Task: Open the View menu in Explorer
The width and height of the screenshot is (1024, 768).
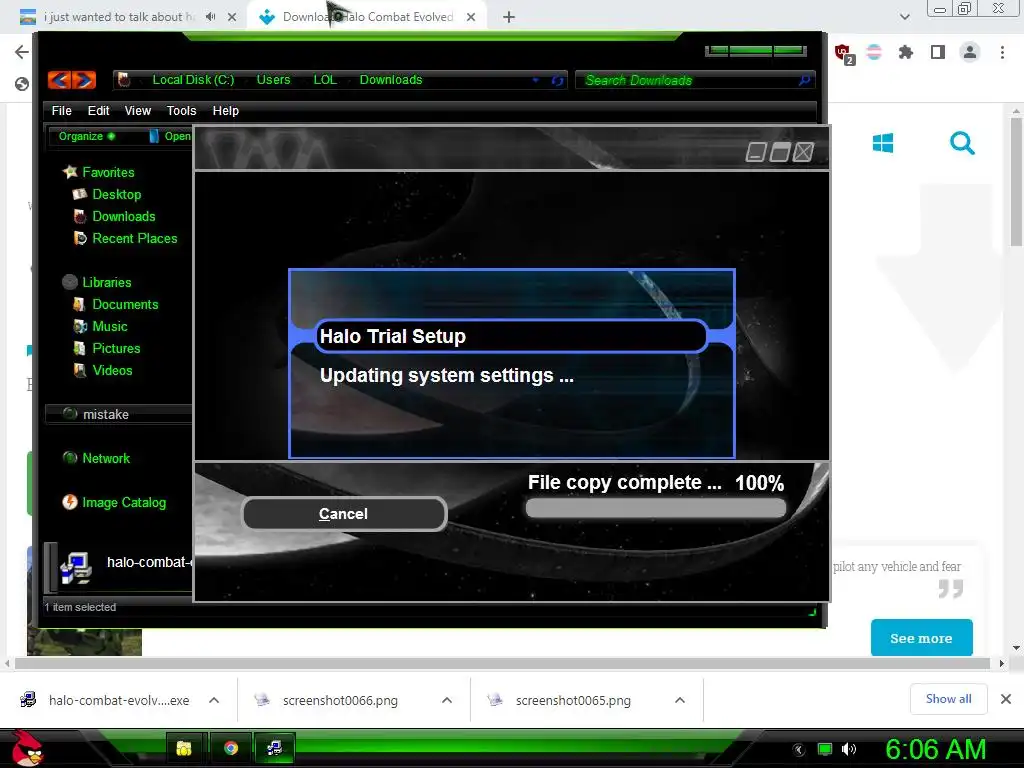Action: 138,110
